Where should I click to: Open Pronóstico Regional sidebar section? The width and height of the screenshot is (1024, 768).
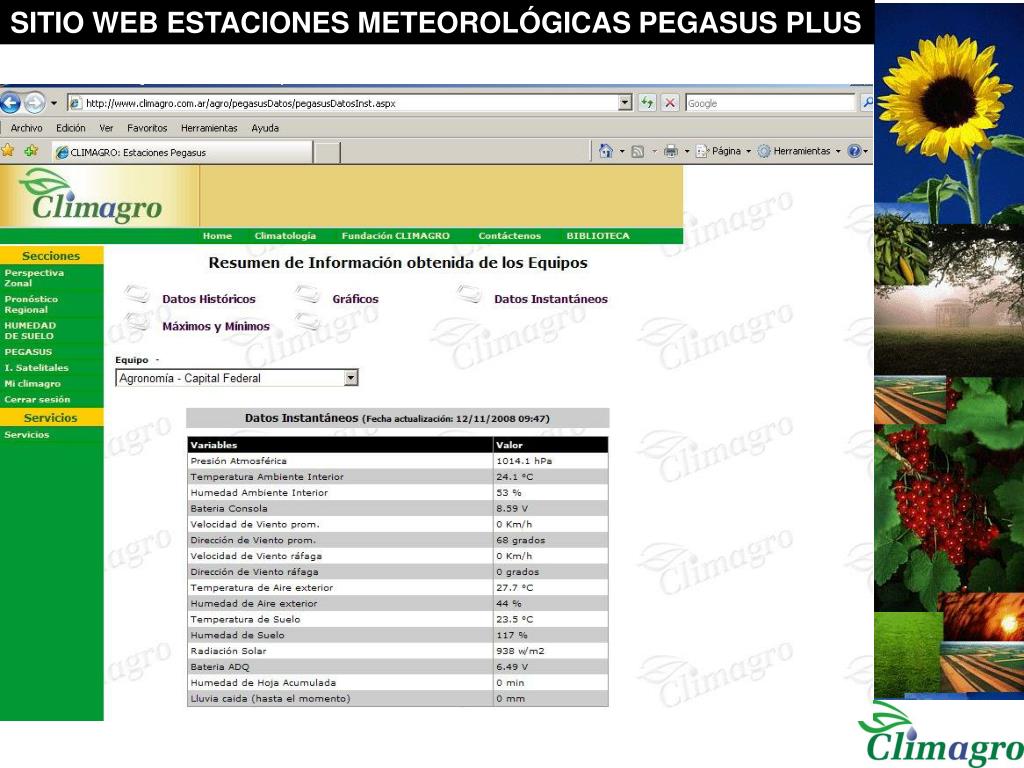click(31, 304)
